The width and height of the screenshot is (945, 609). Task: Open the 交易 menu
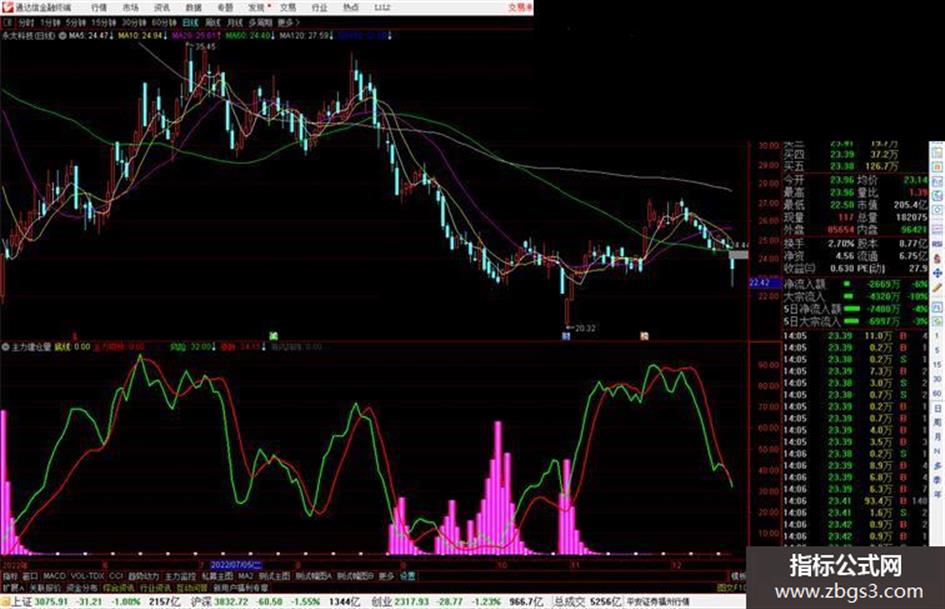click(287, 8)
